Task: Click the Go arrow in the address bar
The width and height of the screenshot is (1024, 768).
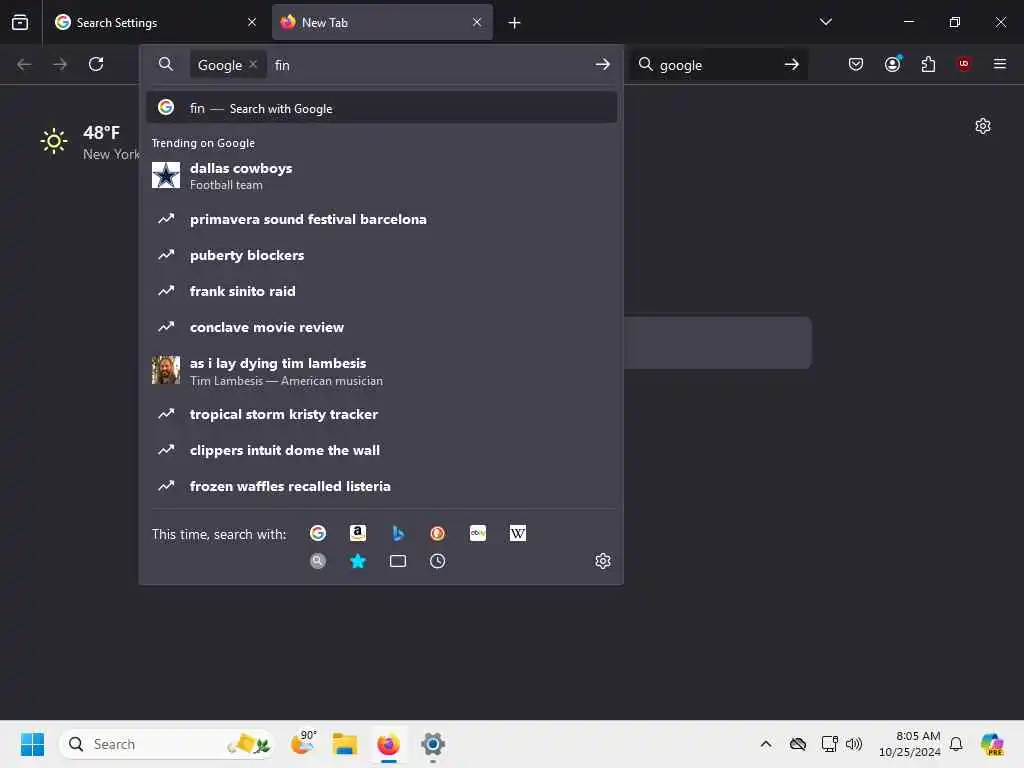Action: [602, 65]
